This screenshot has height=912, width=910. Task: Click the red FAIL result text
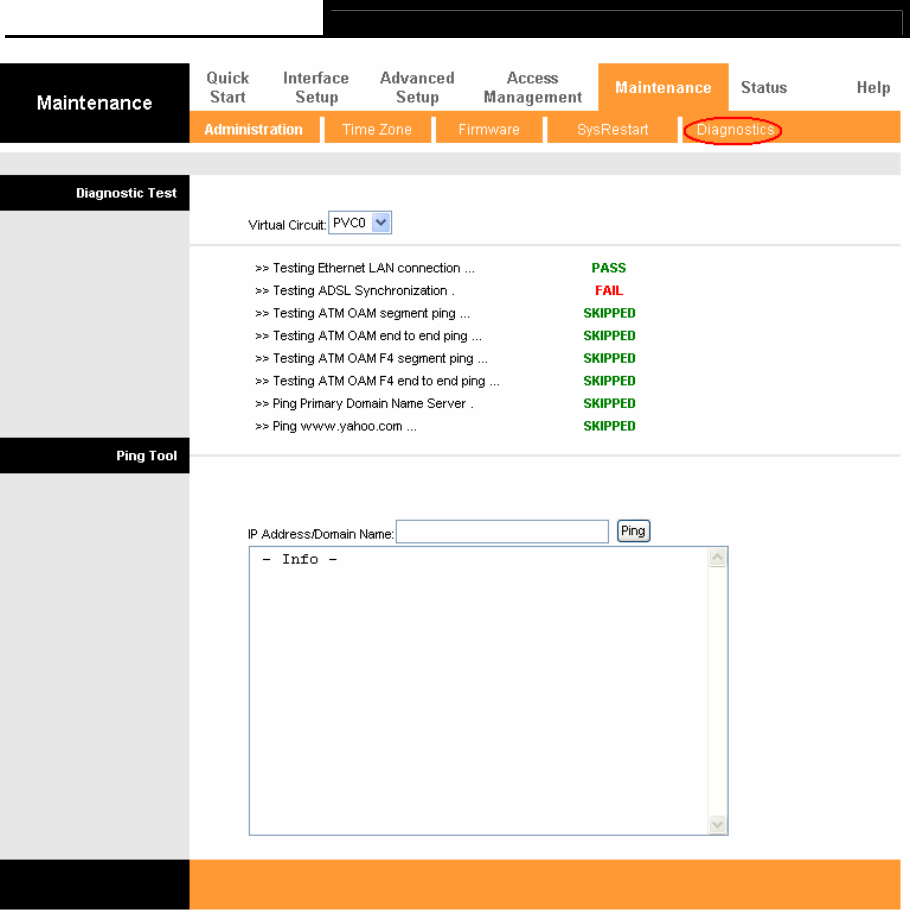(x=609, y=290)
